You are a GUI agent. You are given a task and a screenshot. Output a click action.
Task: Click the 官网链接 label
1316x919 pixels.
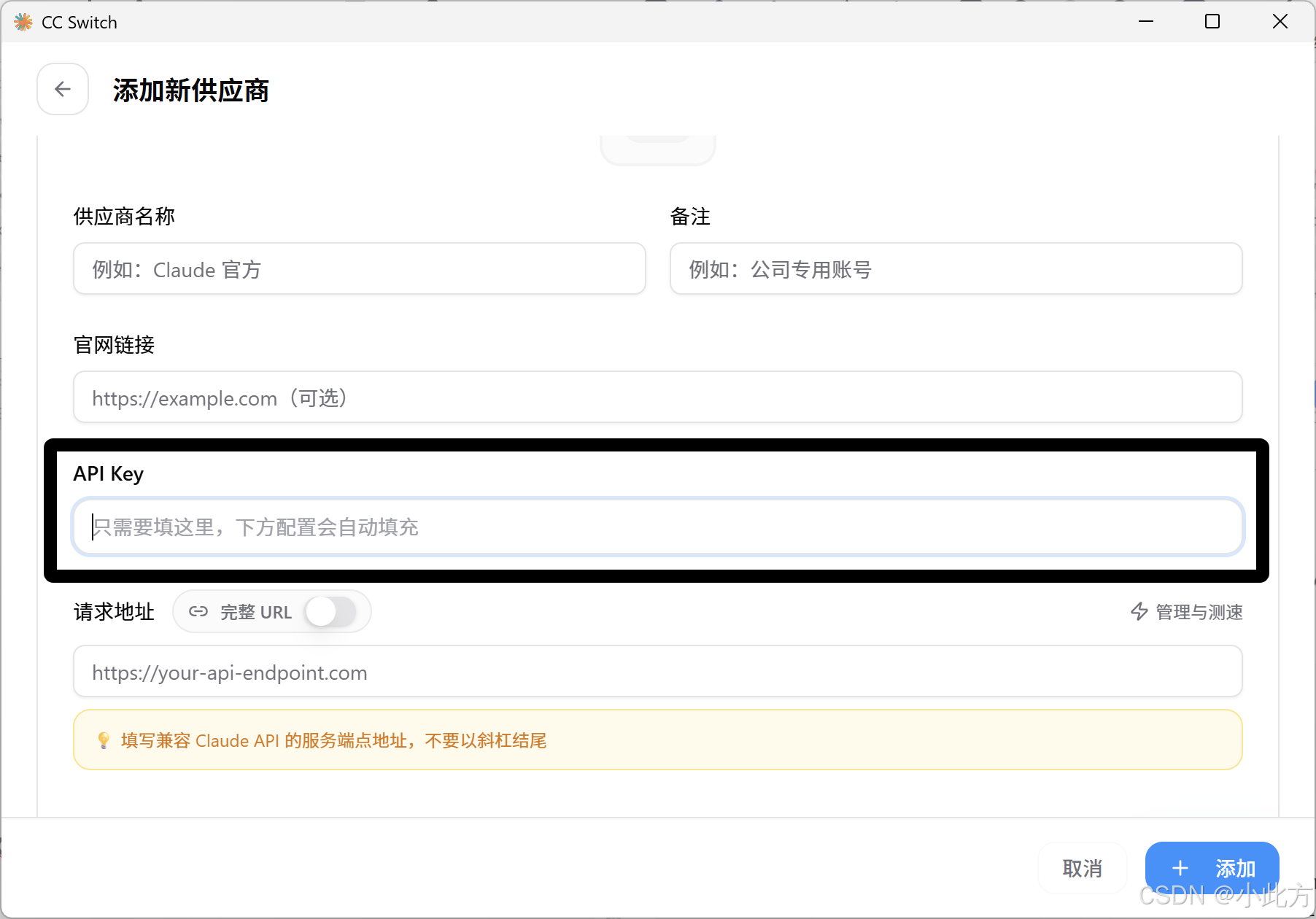[115, 345]
